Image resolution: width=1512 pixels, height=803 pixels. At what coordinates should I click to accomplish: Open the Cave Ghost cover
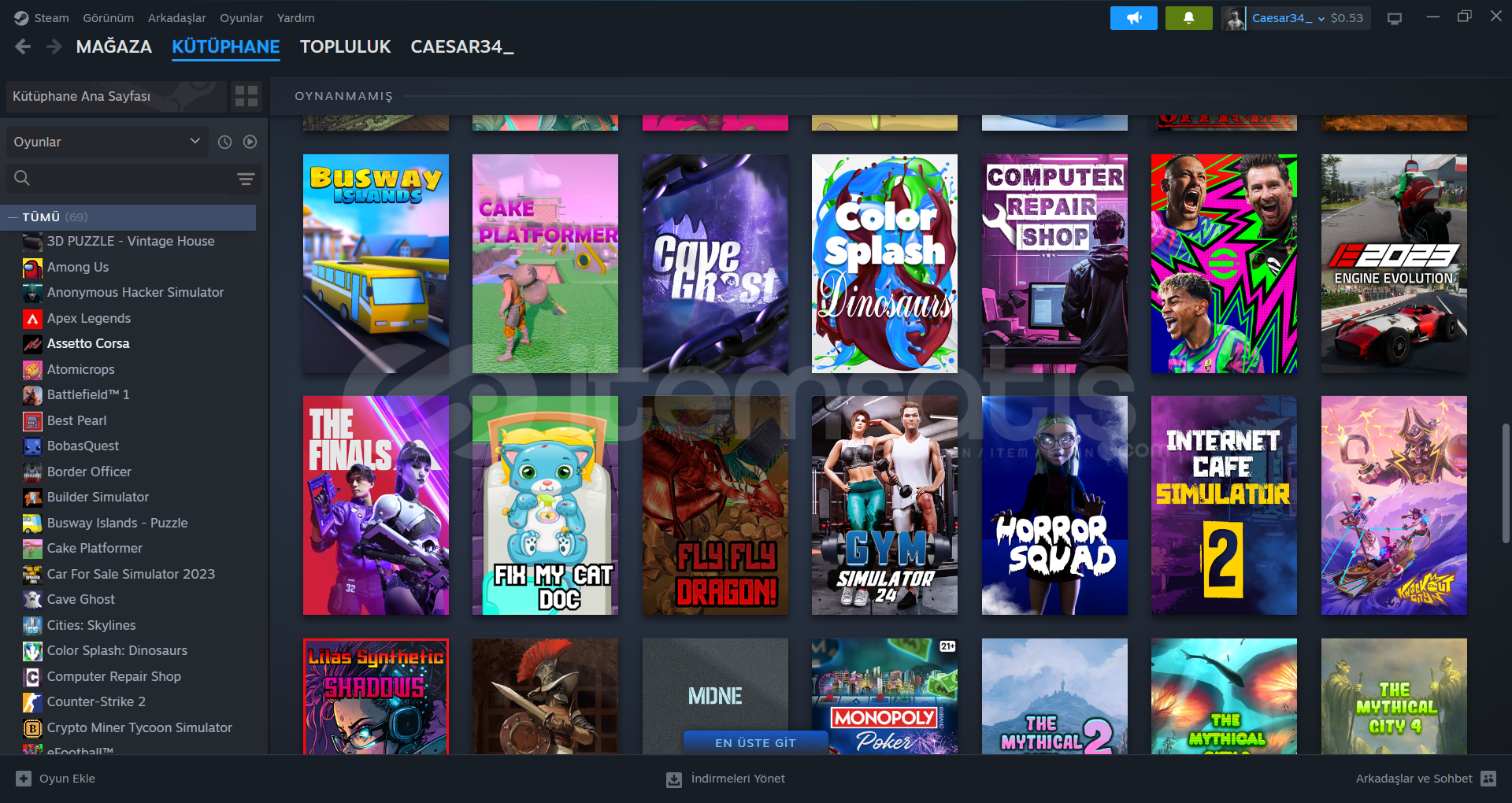tap(715, 264)
